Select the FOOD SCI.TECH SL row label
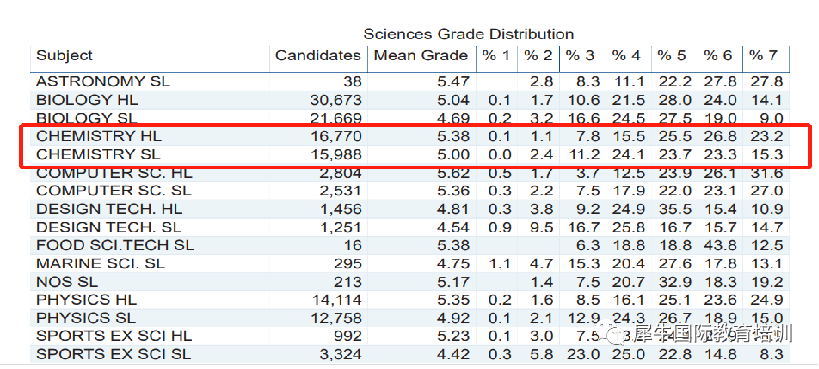Viewport: 819px width, 369px height. click(x=115, y=245)
